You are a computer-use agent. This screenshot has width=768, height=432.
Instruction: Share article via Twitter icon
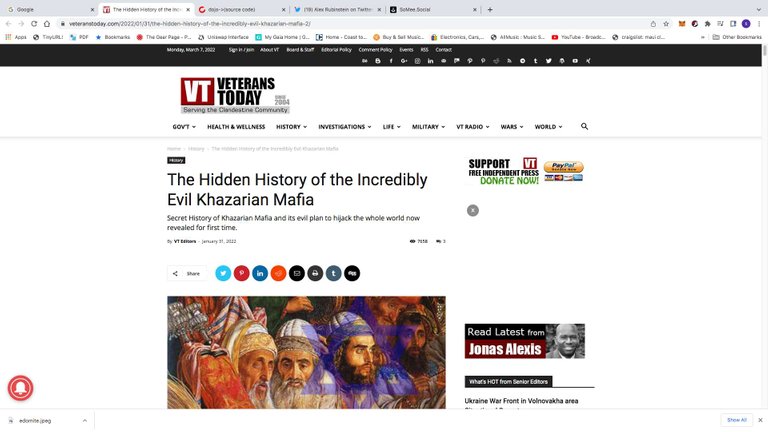(223, 273)
